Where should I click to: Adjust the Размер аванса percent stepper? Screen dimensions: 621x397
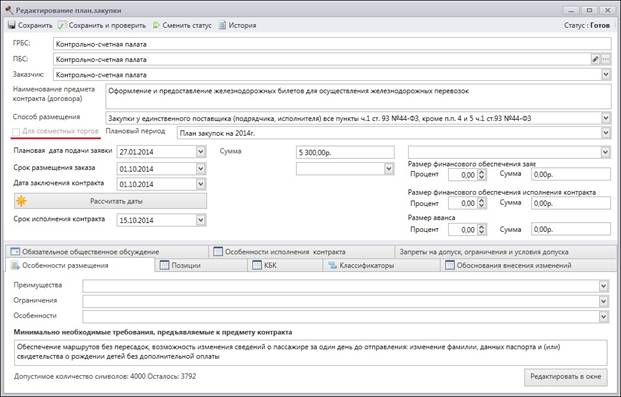[481, 229]
